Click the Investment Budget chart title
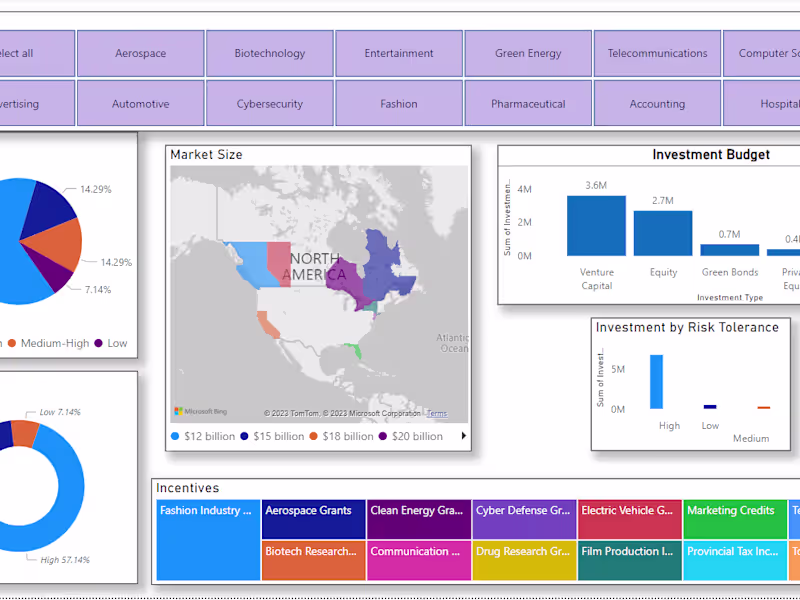Screen dimensions: 800x600 (x=711, y=155)
